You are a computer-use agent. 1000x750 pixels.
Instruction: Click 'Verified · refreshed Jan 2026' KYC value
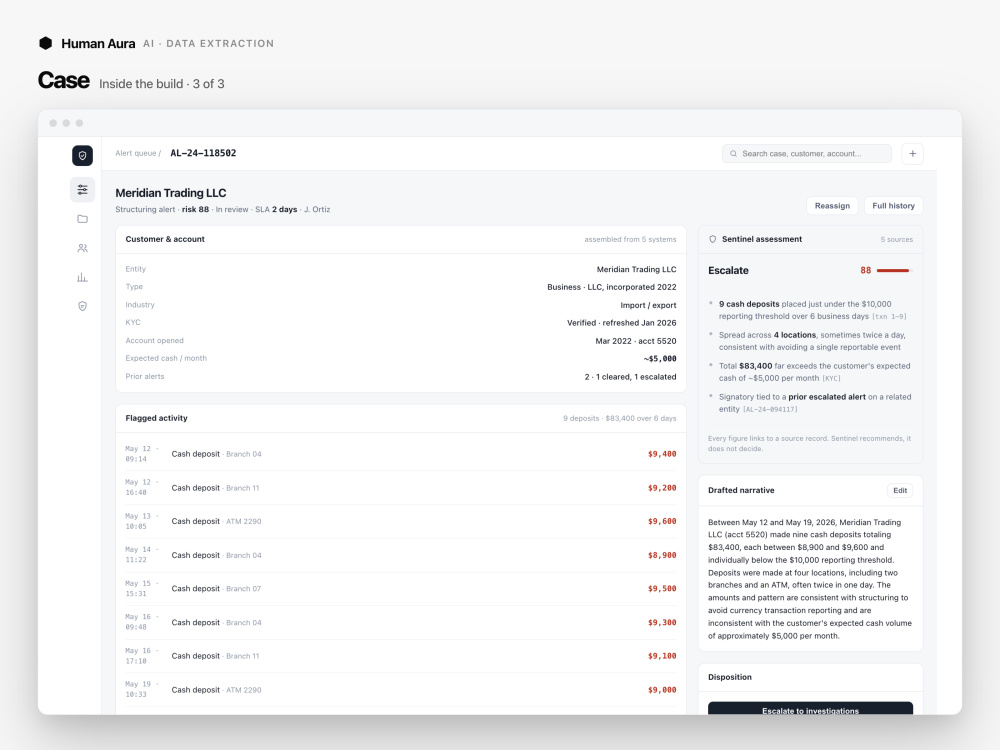(x=622, y=323)
